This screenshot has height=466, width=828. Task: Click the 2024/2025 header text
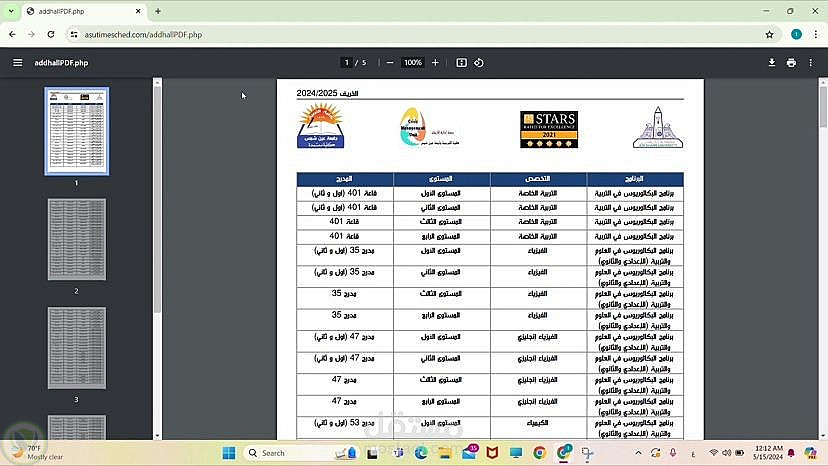pos(327,93)
